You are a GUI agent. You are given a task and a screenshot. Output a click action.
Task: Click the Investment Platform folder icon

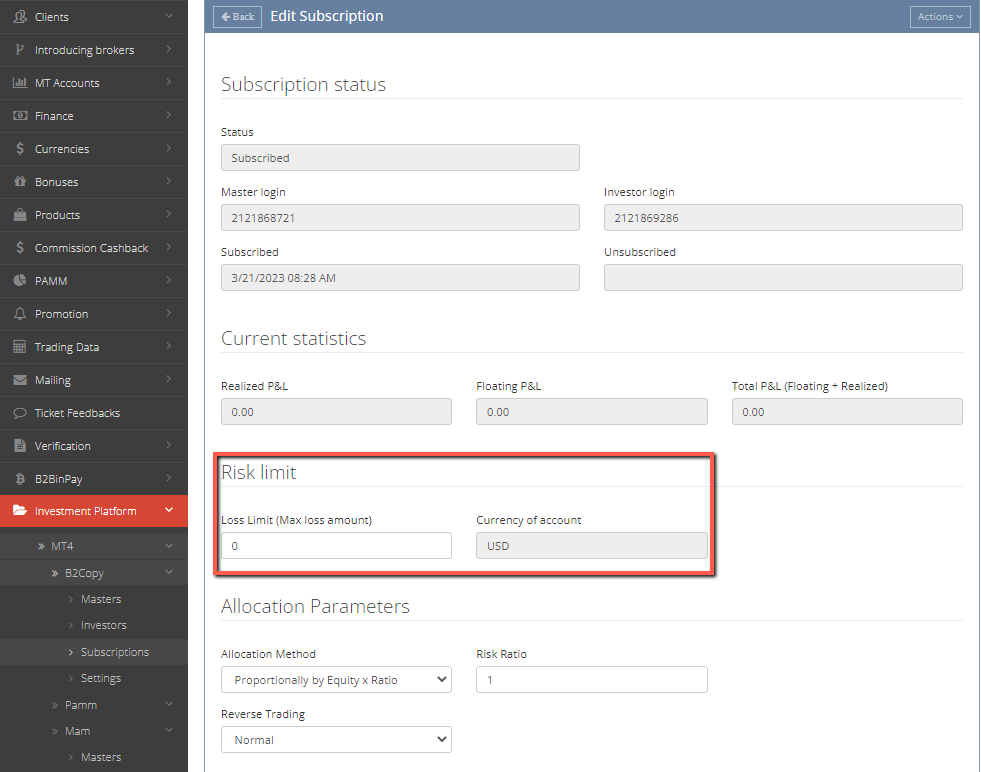pyautogui.click(x=20, y=510)
